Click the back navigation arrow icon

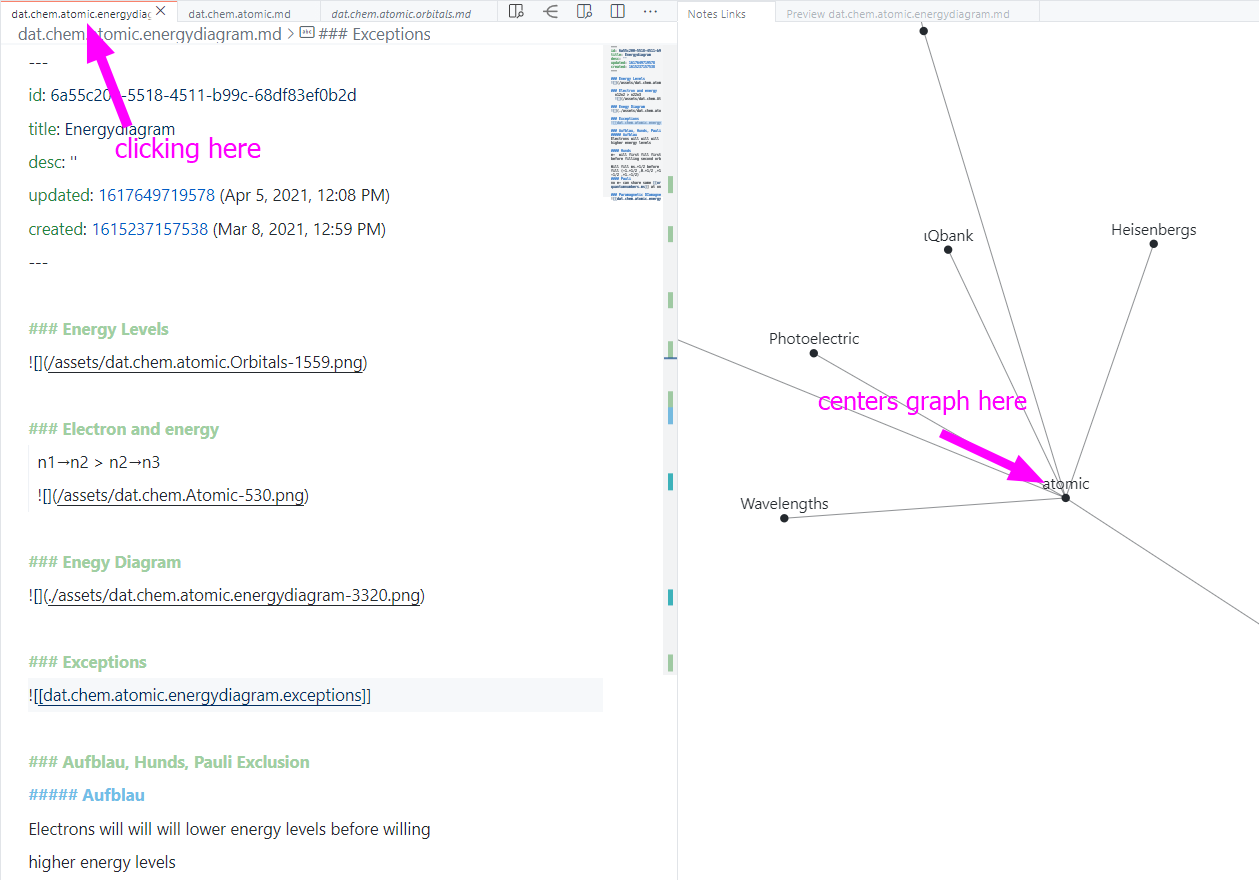tap(550, 11)
